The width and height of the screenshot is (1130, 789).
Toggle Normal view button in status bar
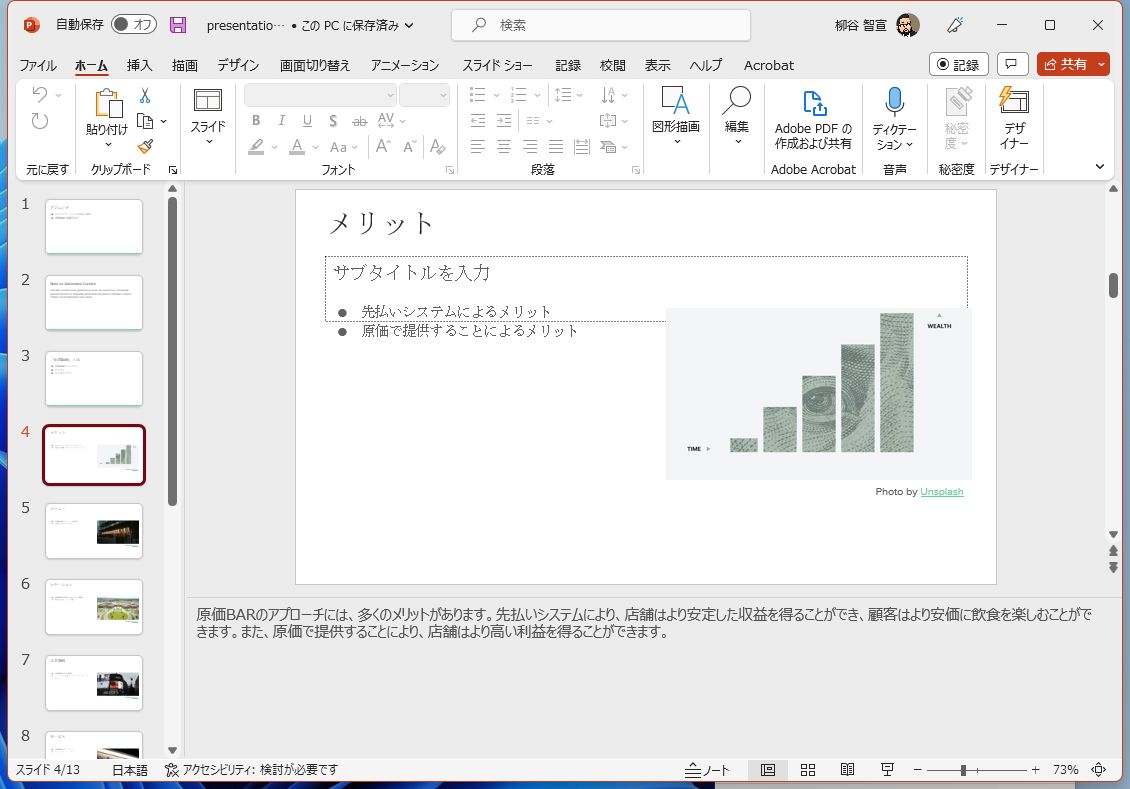pyautogui.click(x=768, y=770)
